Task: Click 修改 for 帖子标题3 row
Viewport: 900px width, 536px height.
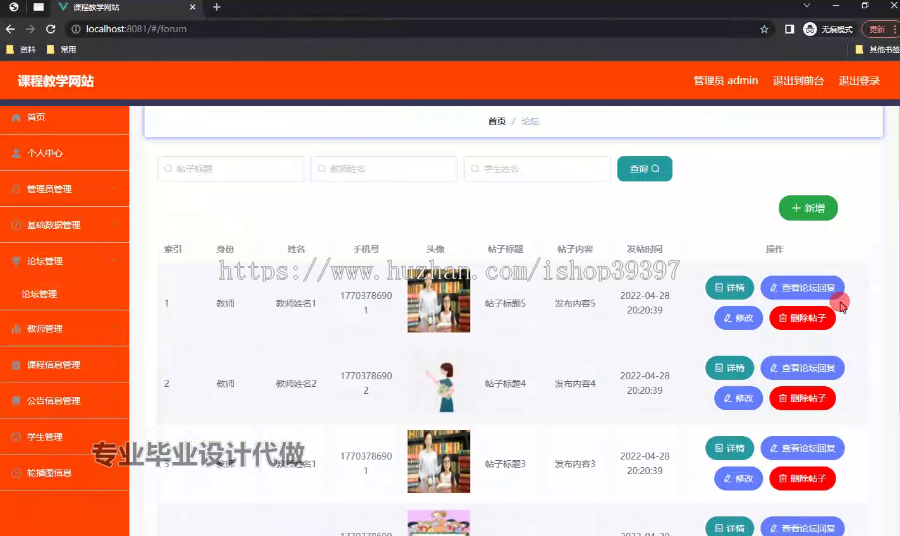Action: 738,479
